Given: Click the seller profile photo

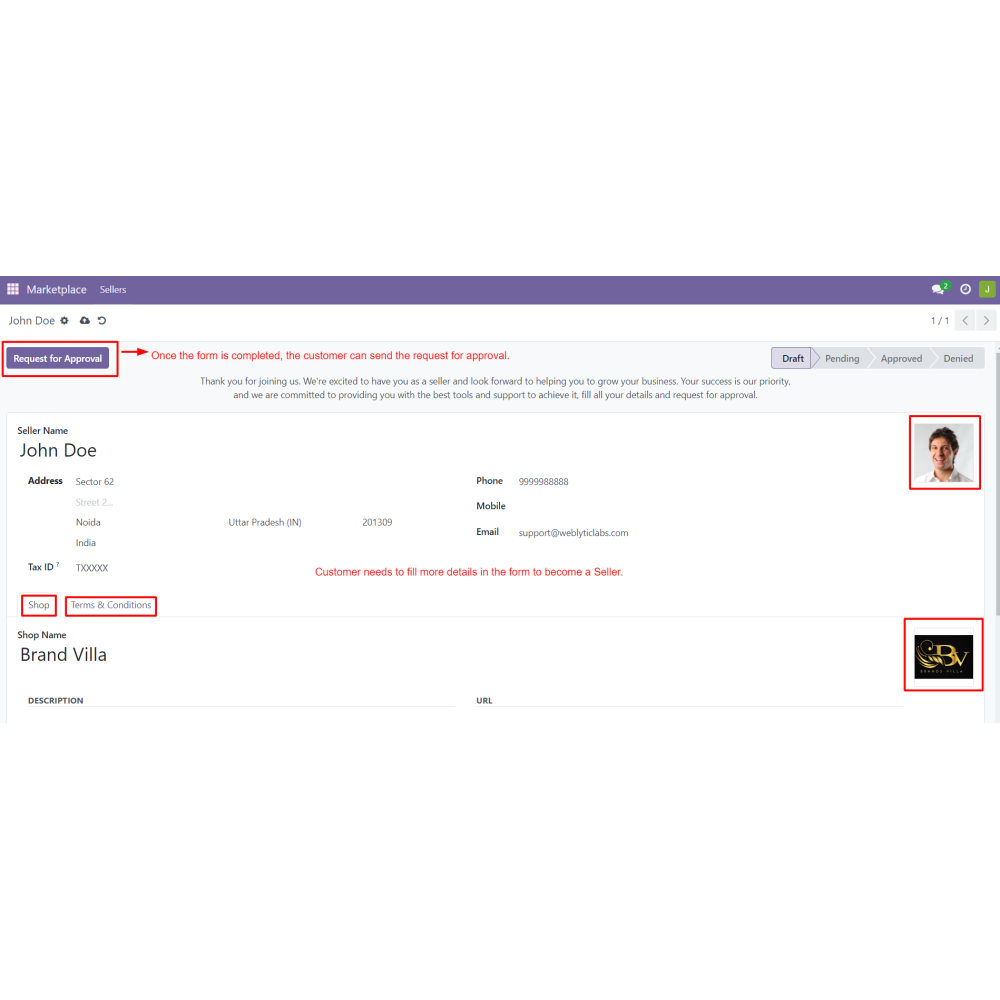Looking at the screenshot, I should point(944,453).
